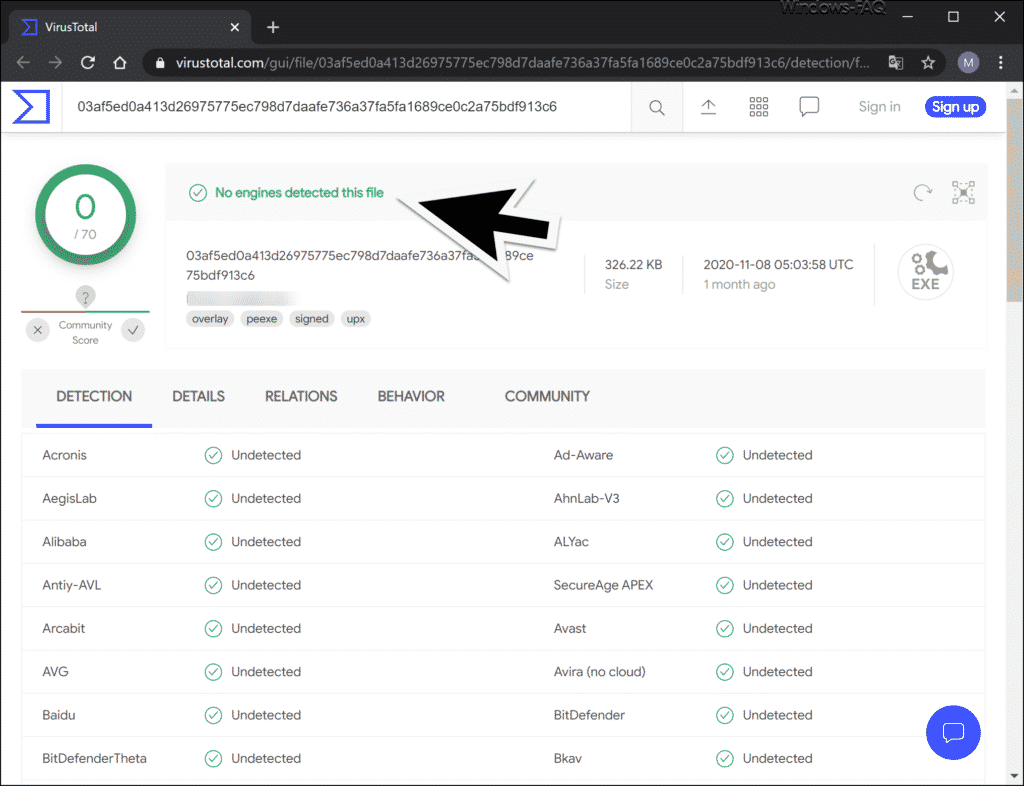Click 'No engines detected this file' message
1024x786 pixels.
(x=299, y=193)
